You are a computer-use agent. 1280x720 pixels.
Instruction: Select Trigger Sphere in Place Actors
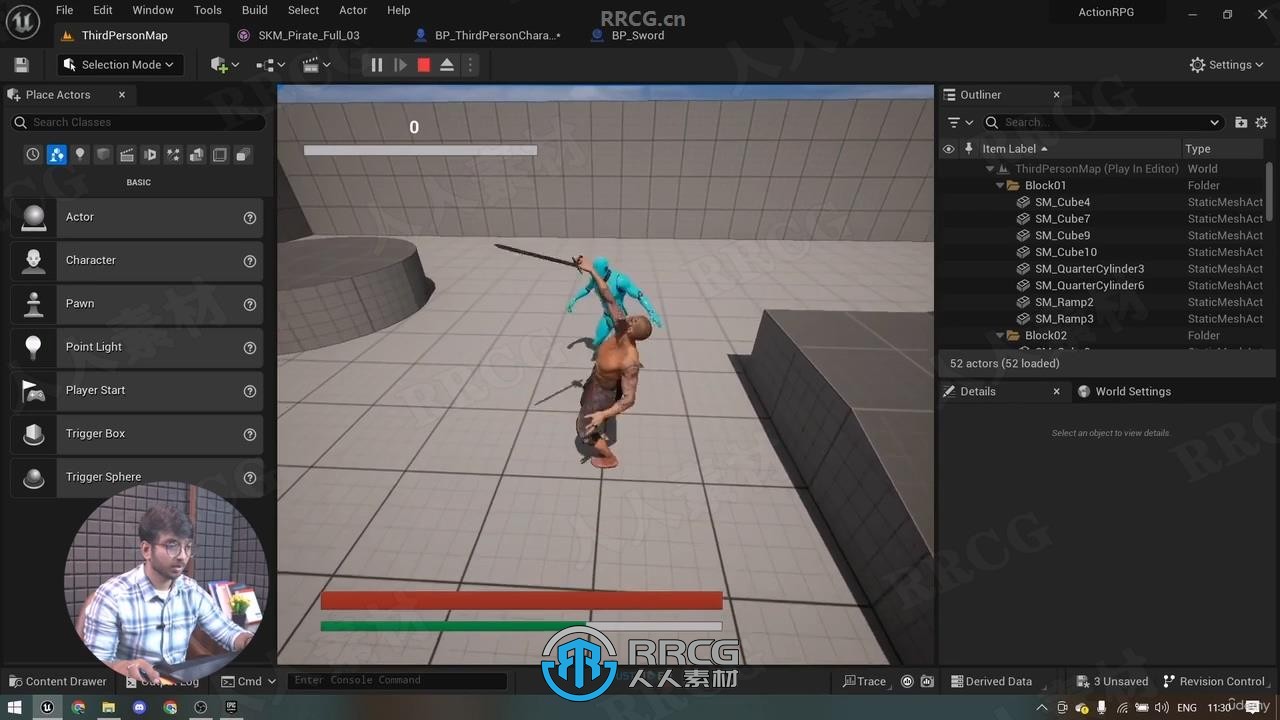point(137,477)
